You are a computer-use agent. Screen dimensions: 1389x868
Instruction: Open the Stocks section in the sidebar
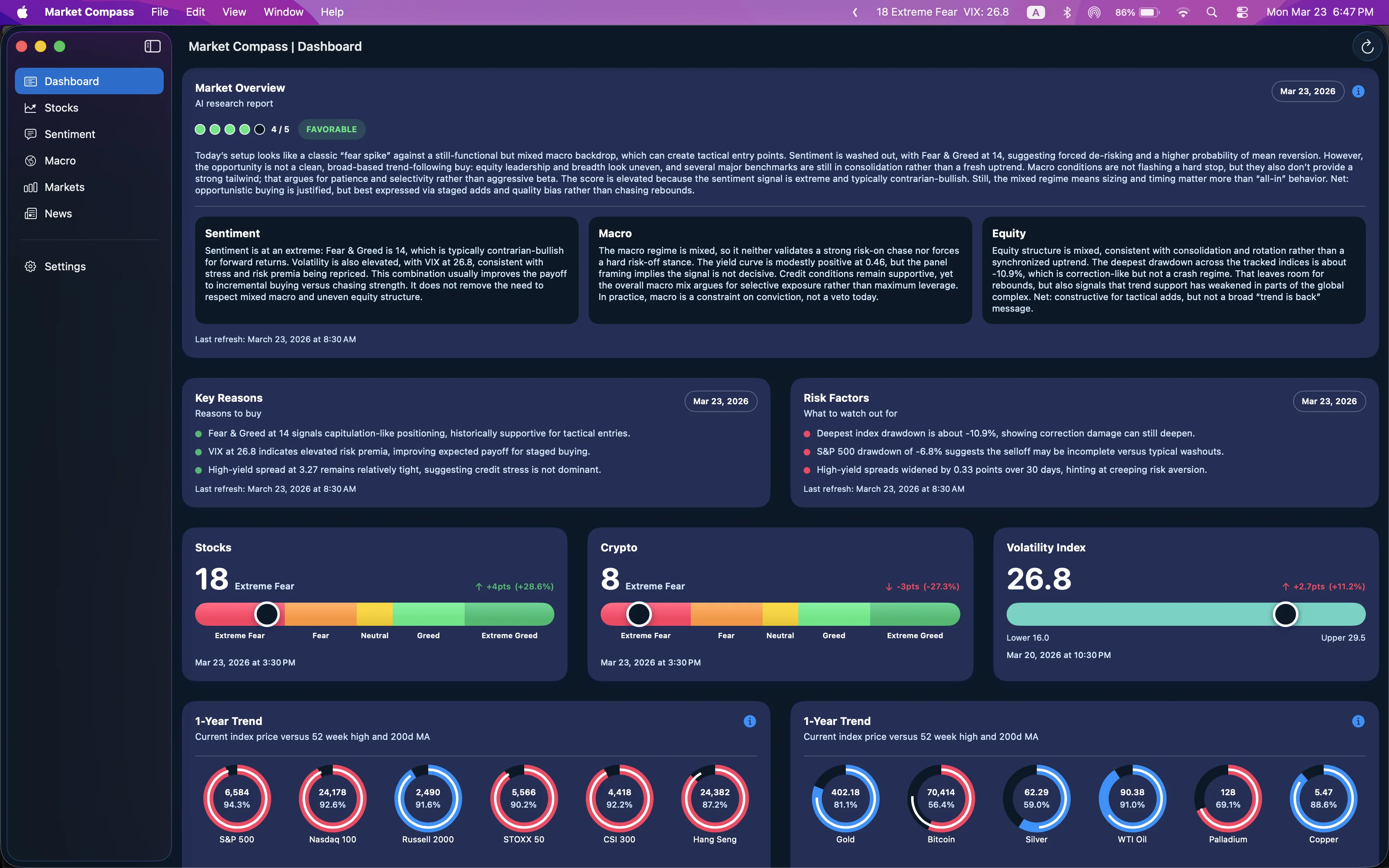62,108
